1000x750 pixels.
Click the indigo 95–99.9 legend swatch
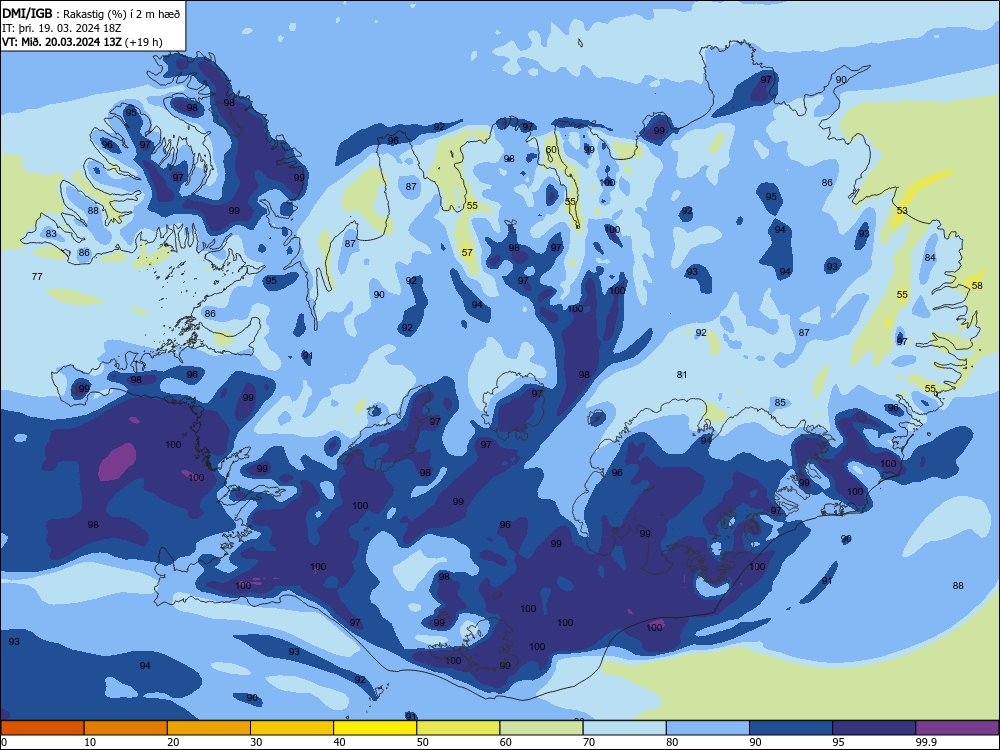click(874, 728)
